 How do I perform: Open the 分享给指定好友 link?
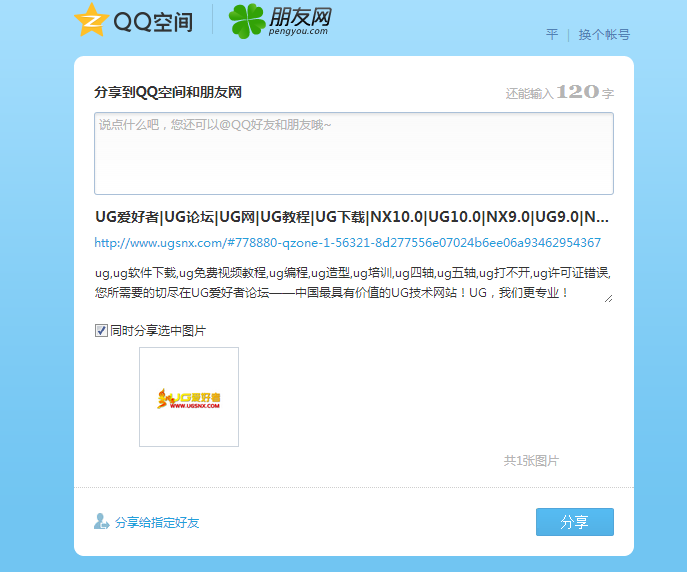[157, 522]
